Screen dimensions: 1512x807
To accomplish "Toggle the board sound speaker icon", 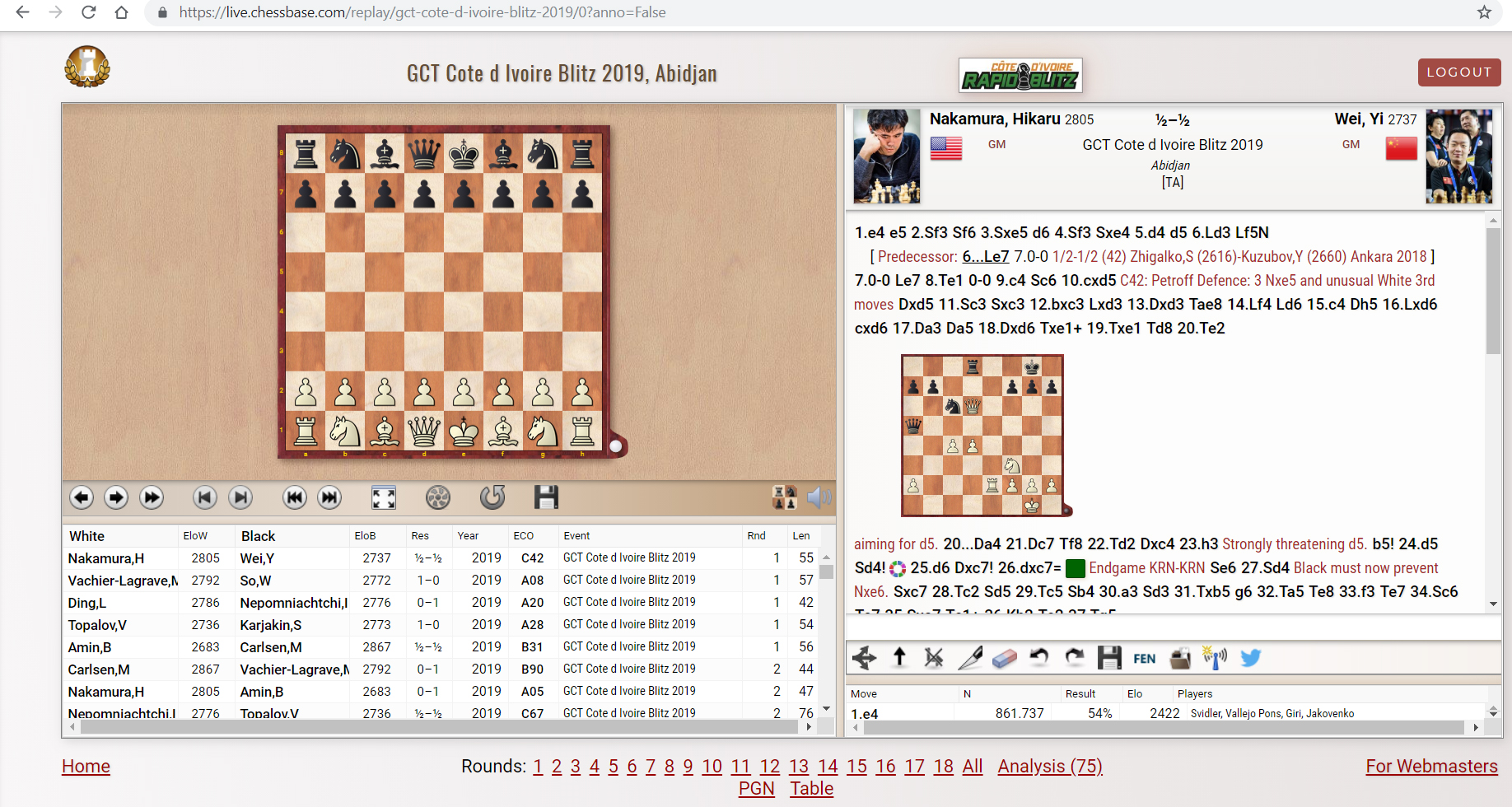I will pyautogui.click(x=819, y=497).
